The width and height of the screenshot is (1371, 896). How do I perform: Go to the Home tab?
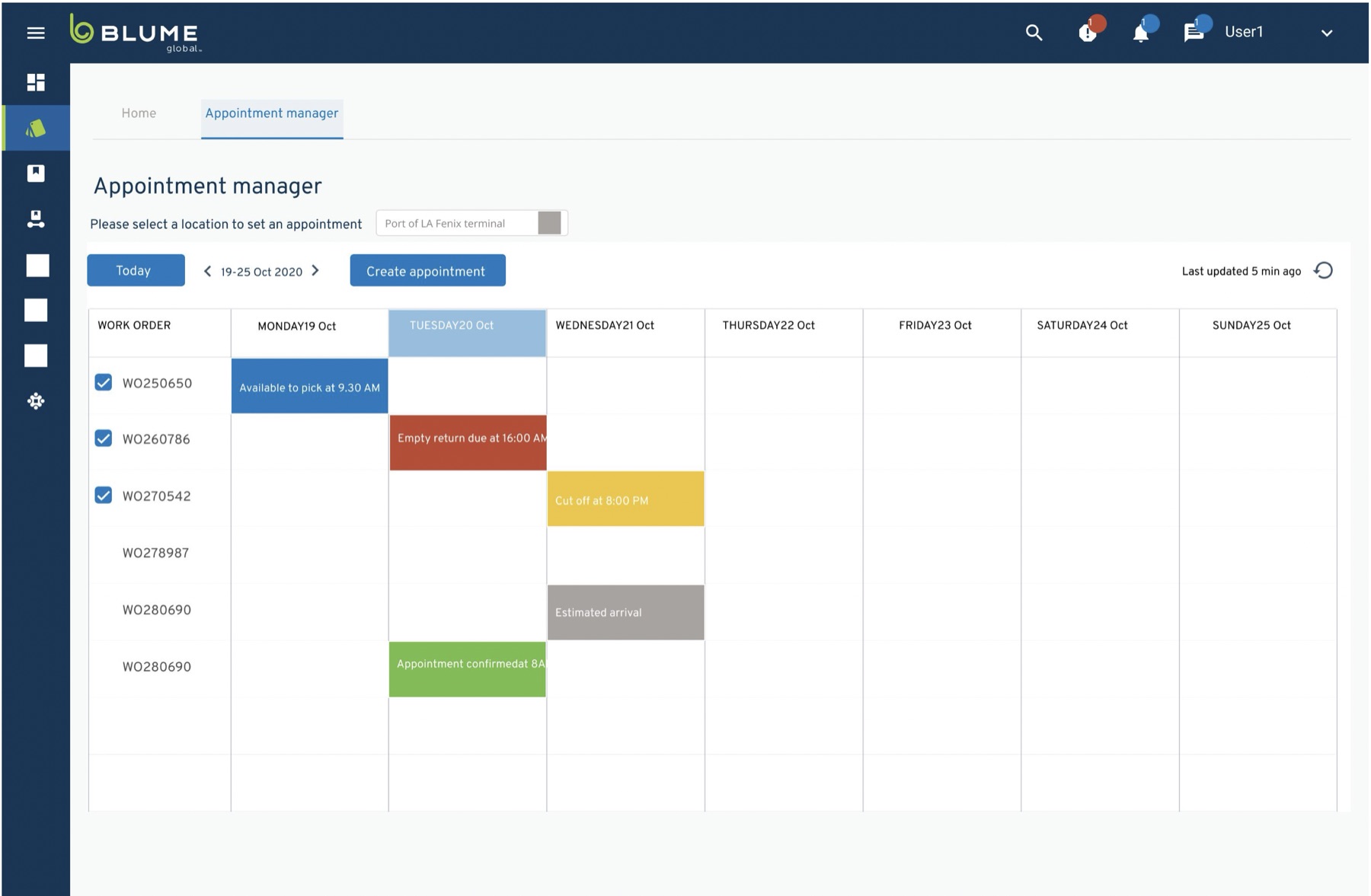139,113
